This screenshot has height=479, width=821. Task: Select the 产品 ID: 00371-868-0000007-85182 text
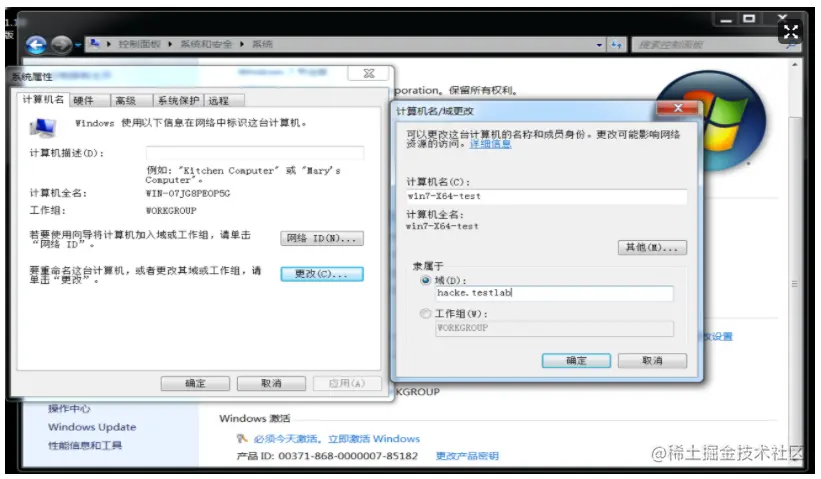pos(327,456)
